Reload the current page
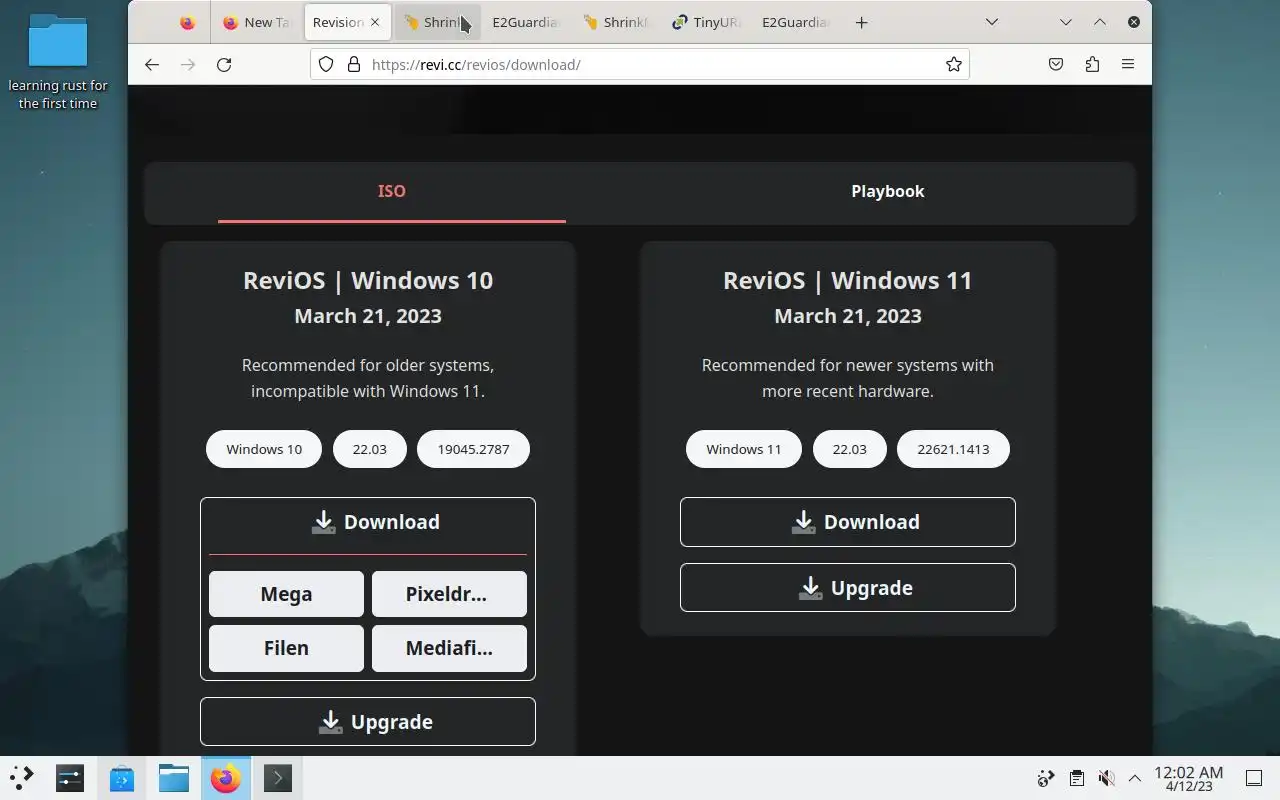 [224, 64]
